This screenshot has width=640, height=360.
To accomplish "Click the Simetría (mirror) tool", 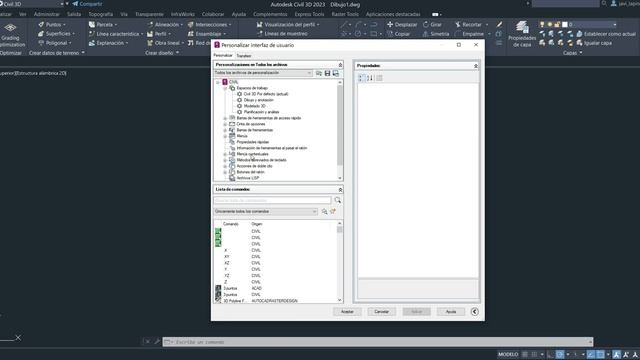I will click(436, 34).
